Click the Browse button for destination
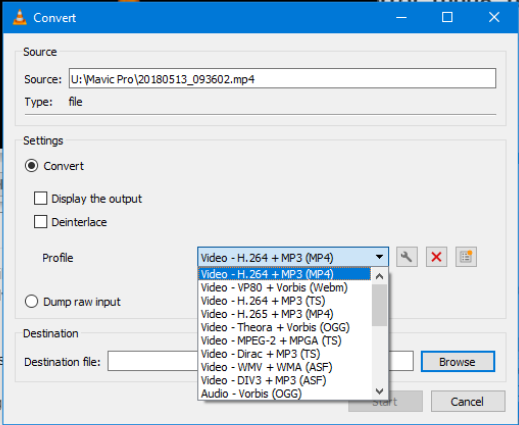 (x=458, y=361)
